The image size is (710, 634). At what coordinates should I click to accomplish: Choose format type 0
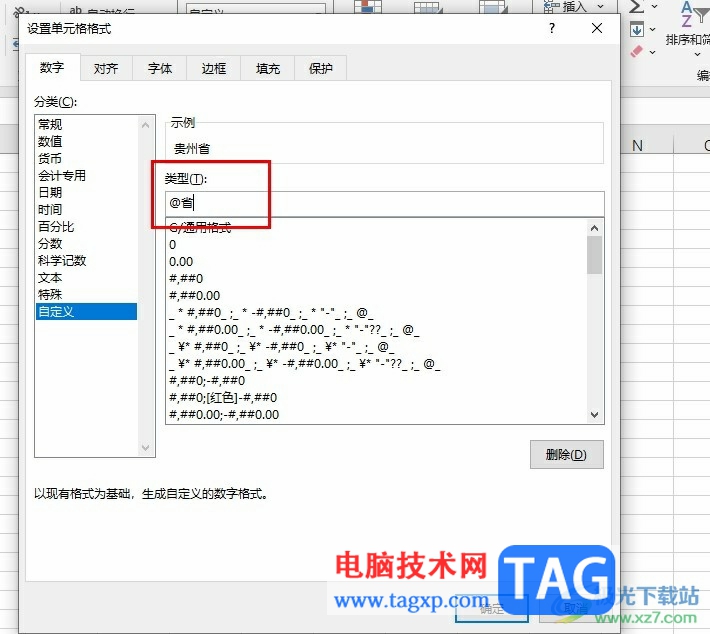tap(377, 245)
